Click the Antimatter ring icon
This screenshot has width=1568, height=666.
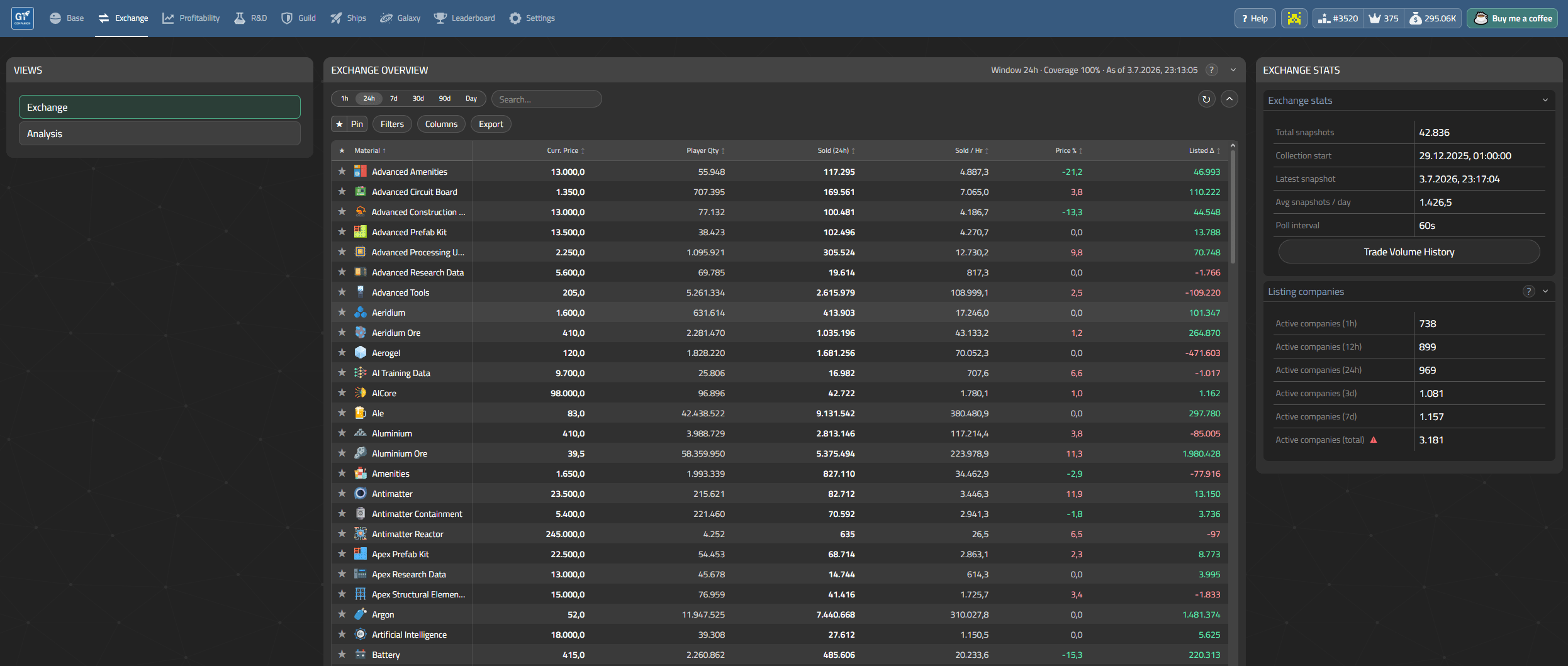[x=361, y=494]
